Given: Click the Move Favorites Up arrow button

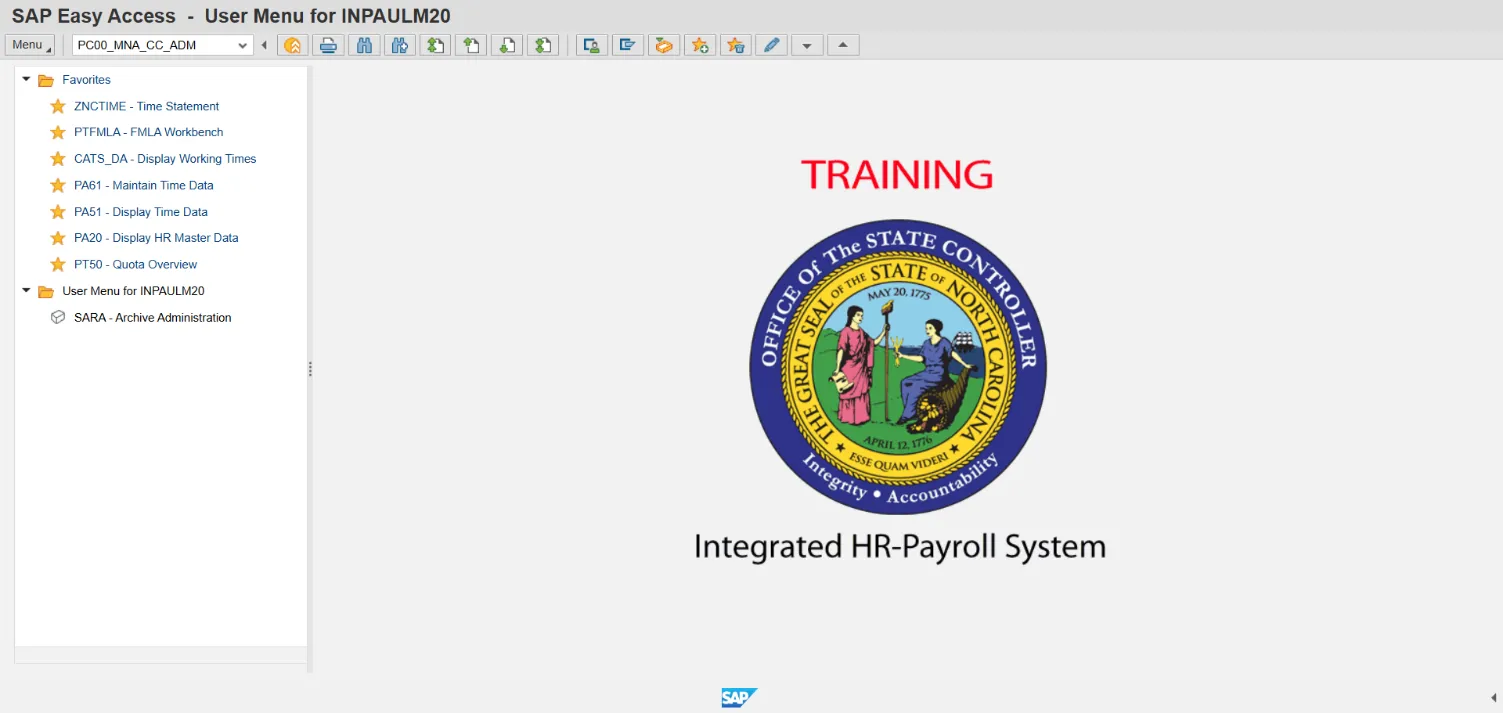Looking at the screenshot, I should point(843,46).
